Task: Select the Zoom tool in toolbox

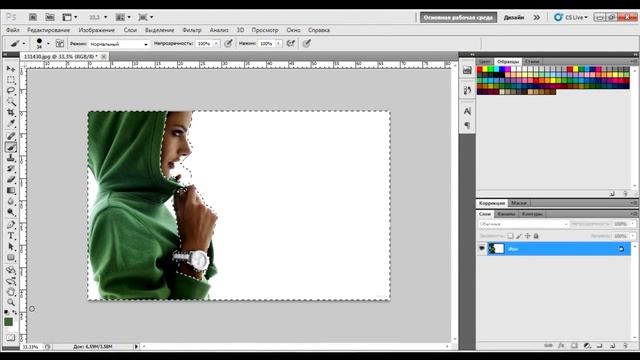Action: pos(11,302)
